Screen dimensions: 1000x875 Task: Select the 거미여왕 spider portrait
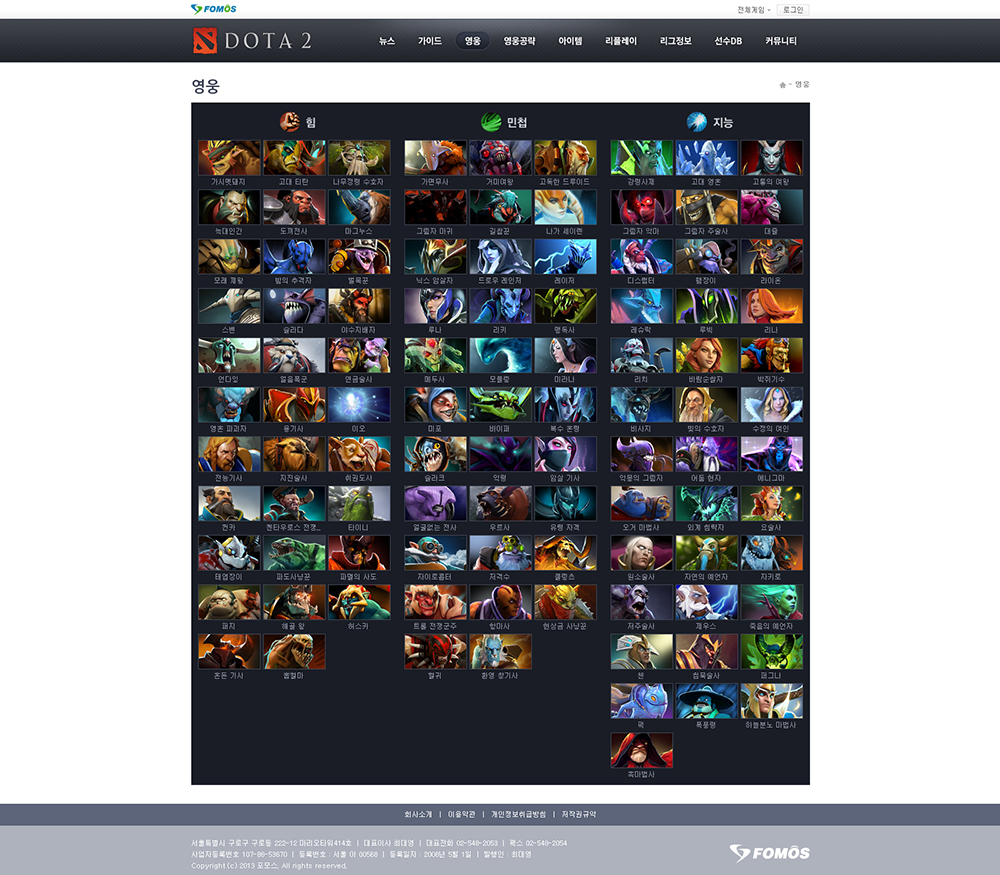500,158
